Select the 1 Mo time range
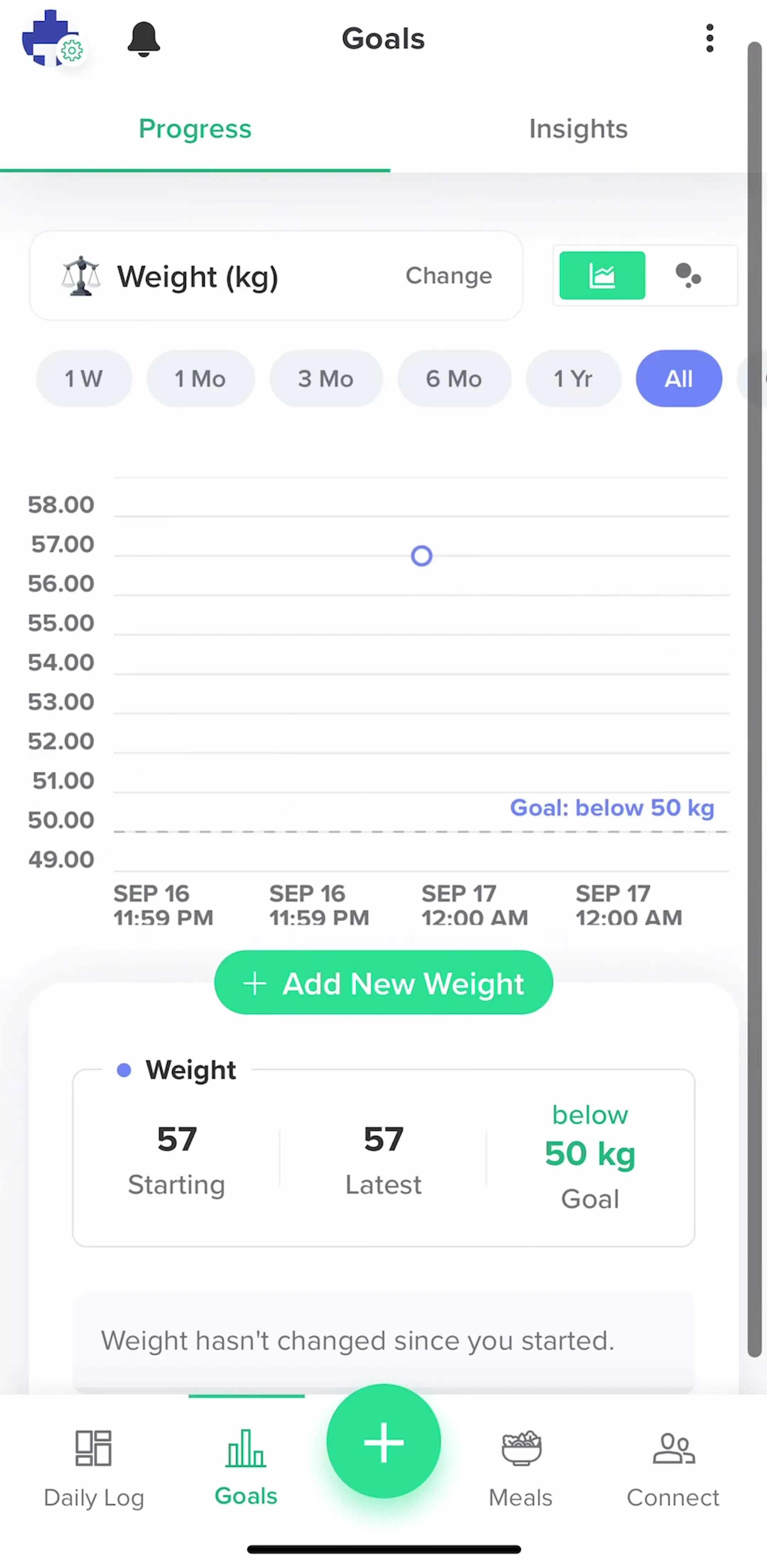The width and height of the screenshot is (767, 1568). coord(200,379)
